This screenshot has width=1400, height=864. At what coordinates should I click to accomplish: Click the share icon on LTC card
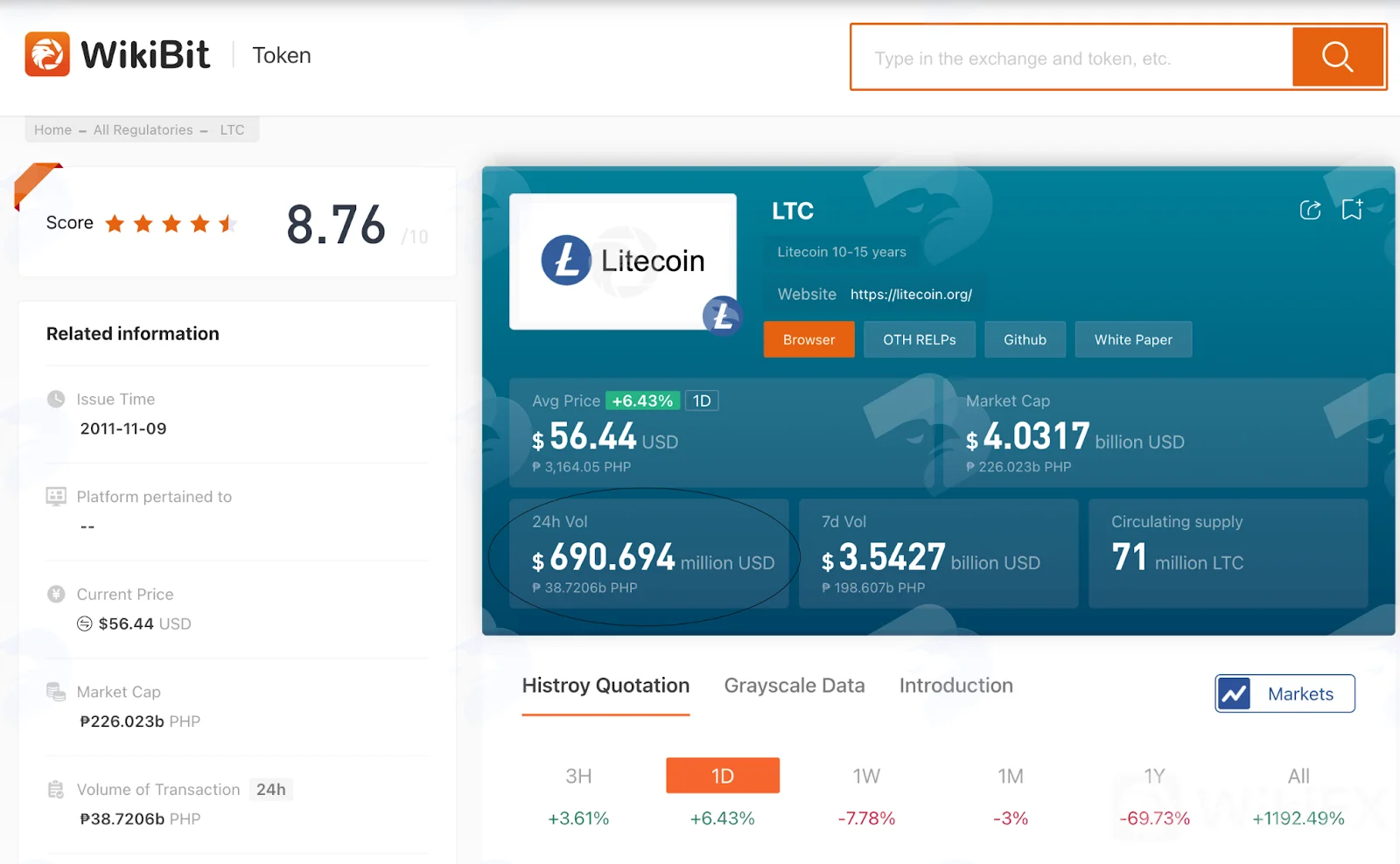pyautogui.click(x=1310, y=210)
